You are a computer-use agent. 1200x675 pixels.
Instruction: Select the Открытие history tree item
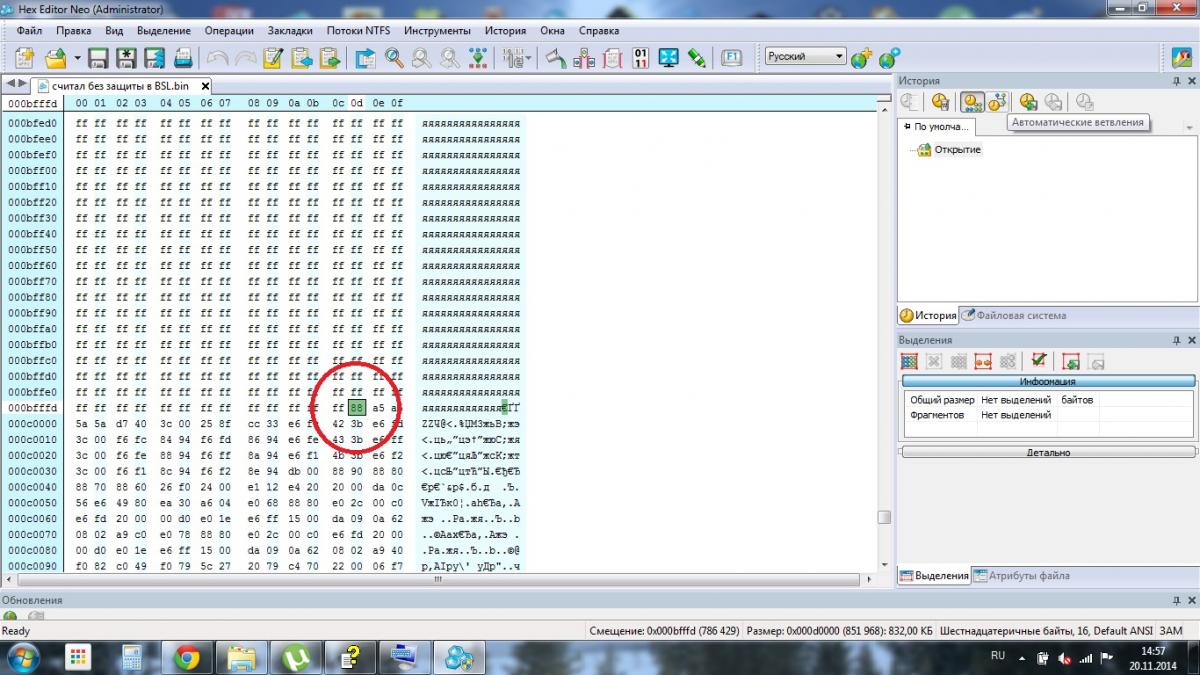click(958, 149)
